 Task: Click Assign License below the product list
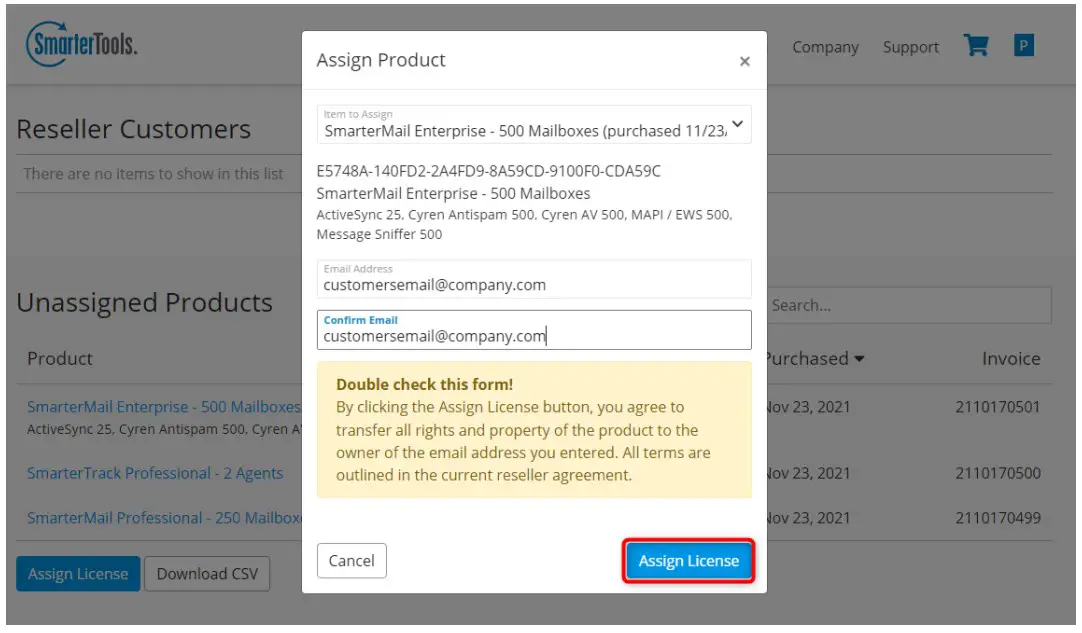[x=78, y=574]
